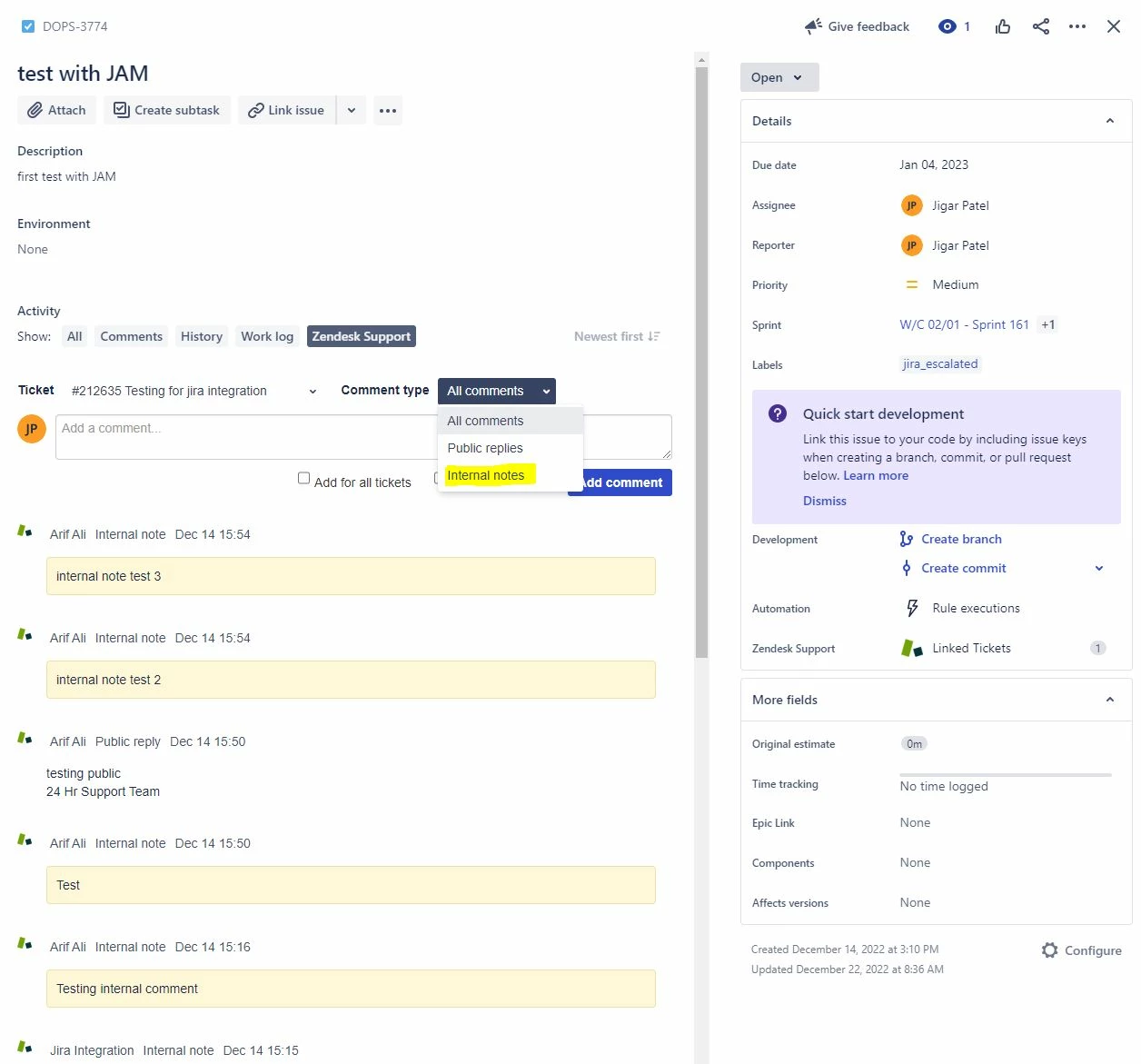
Task: Open the top-right more actions ellipsis
Action: click(1077, 26)
